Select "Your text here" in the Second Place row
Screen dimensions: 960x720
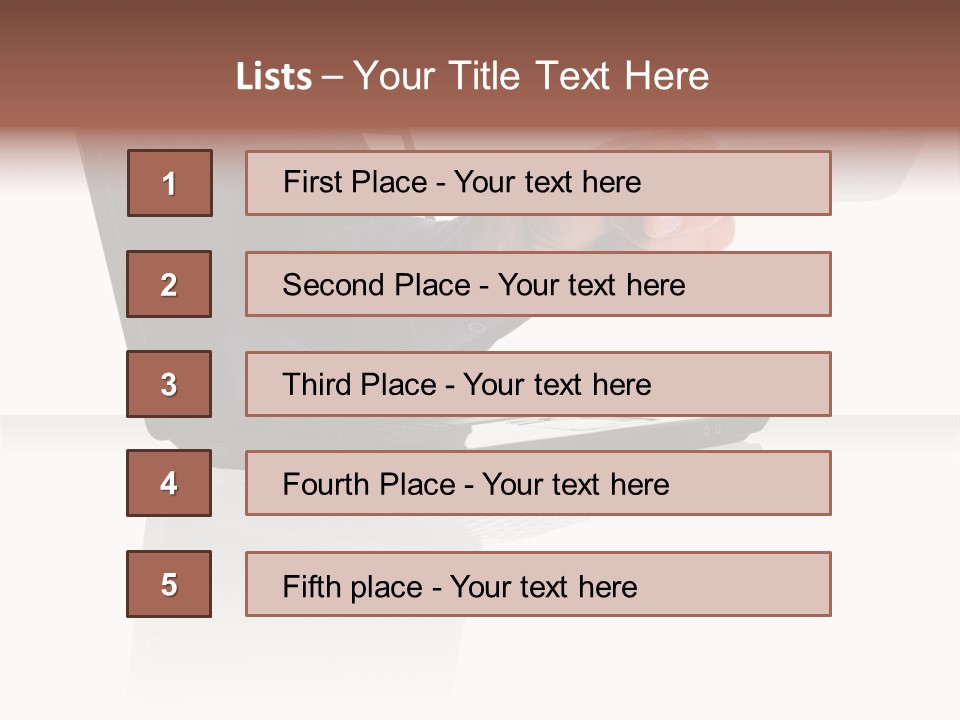(x=591, y=285)
